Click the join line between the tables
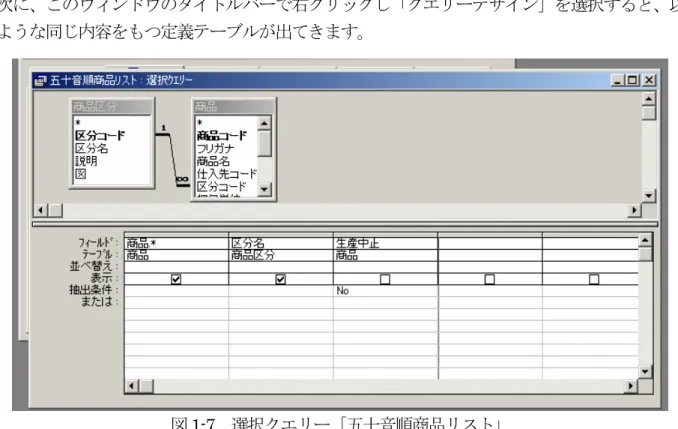The image size is (678, 429). pos(173,159)
